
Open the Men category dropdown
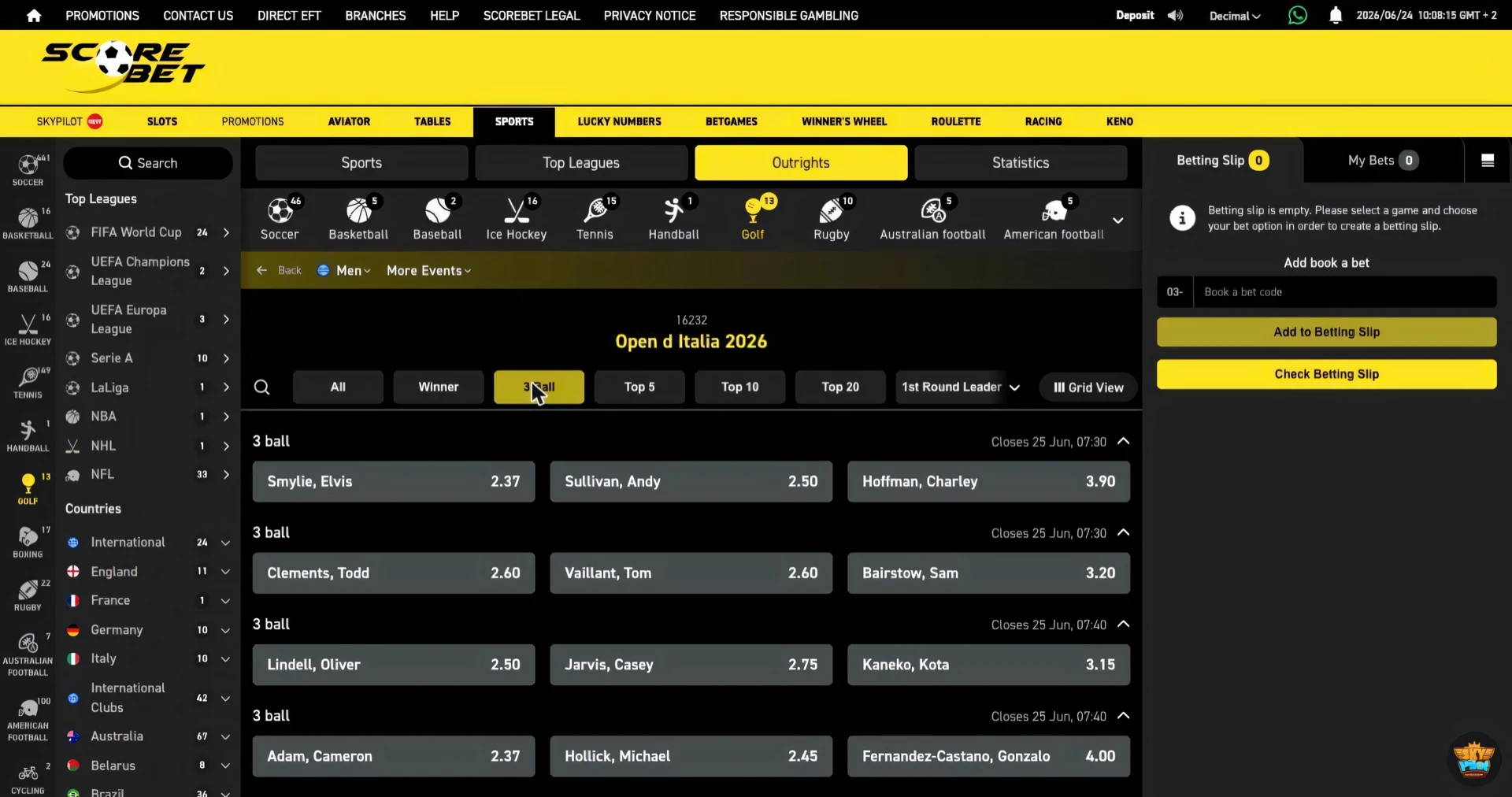[344, 270]
